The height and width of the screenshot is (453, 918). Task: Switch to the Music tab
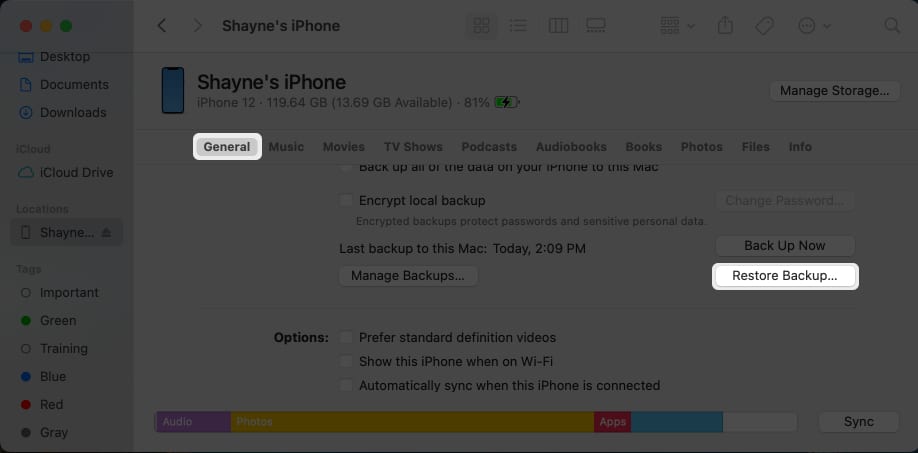pos(286,147)
